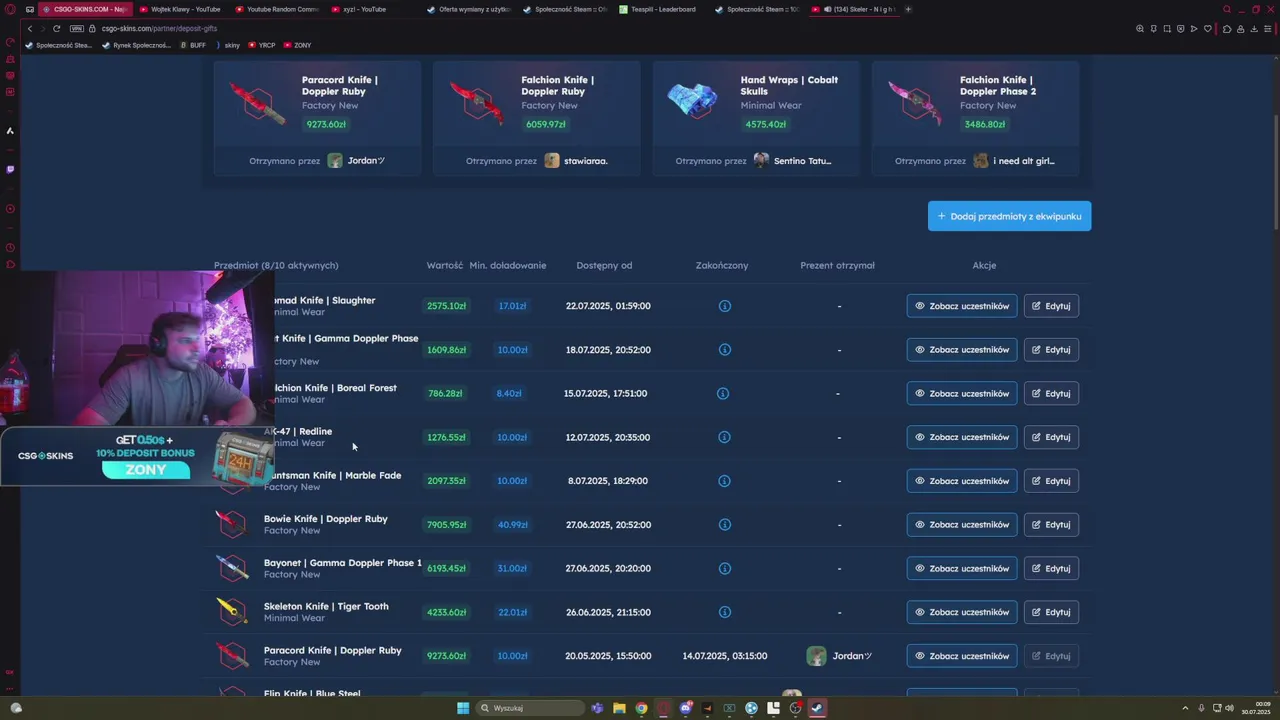Click Zobacz uczestników for Bowie Knife Doppler Ruby

click(x=962, y=525)
